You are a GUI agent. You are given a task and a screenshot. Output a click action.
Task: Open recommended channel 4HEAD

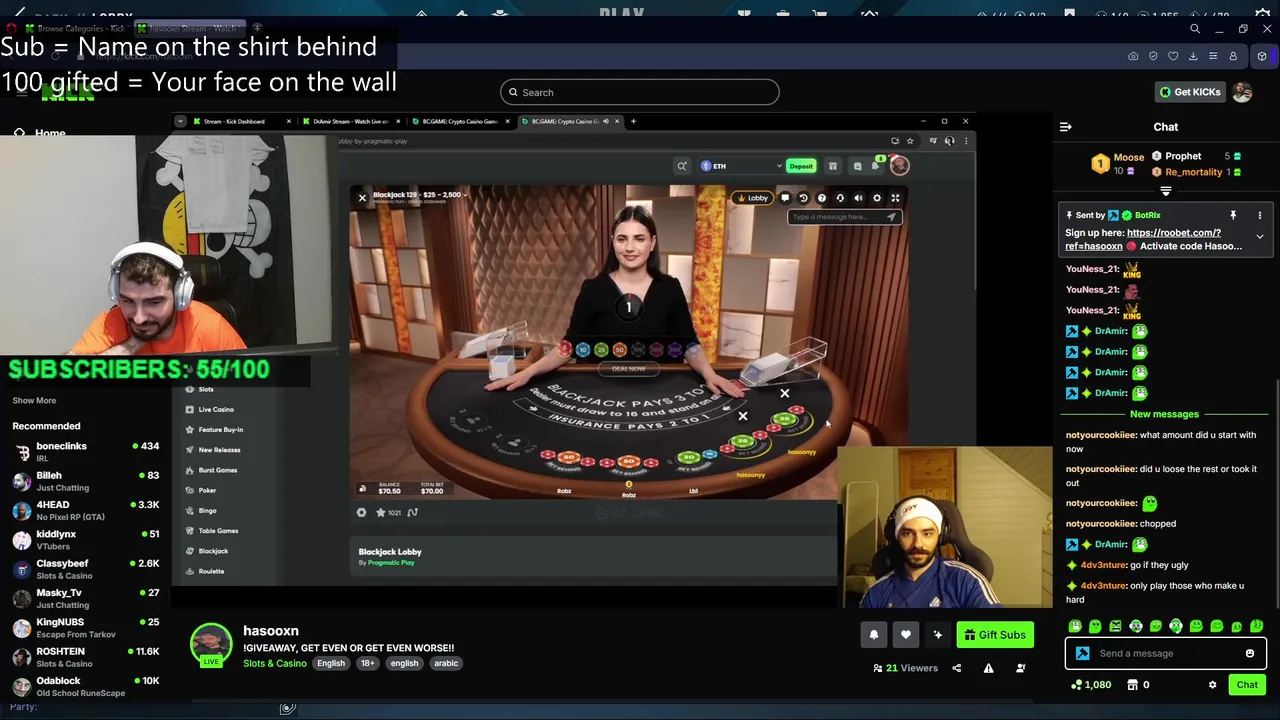point(85,510)
